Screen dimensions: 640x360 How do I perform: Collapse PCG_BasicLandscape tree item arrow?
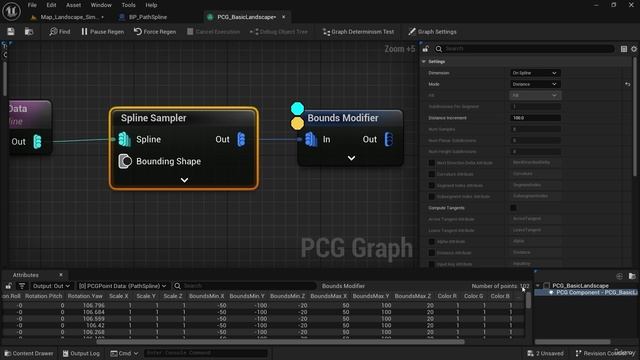[538, 286]
